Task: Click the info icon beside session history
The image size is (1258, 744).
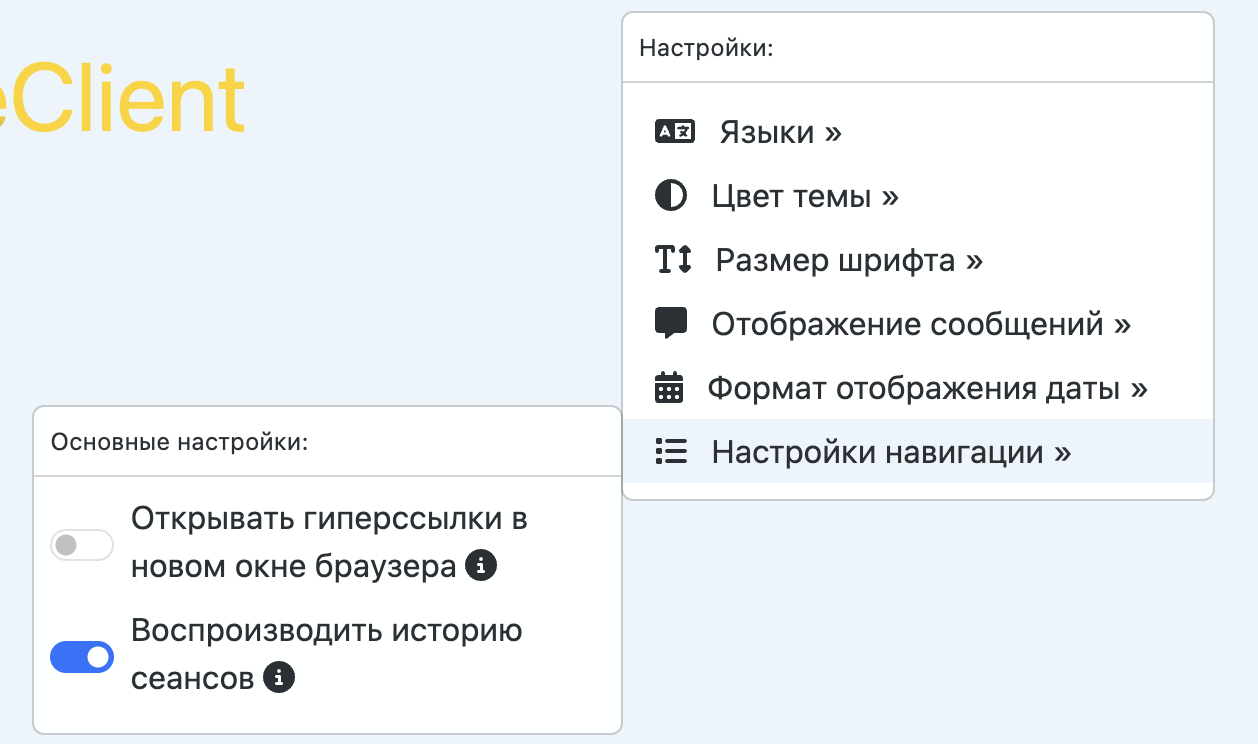Action: (279, 678)
